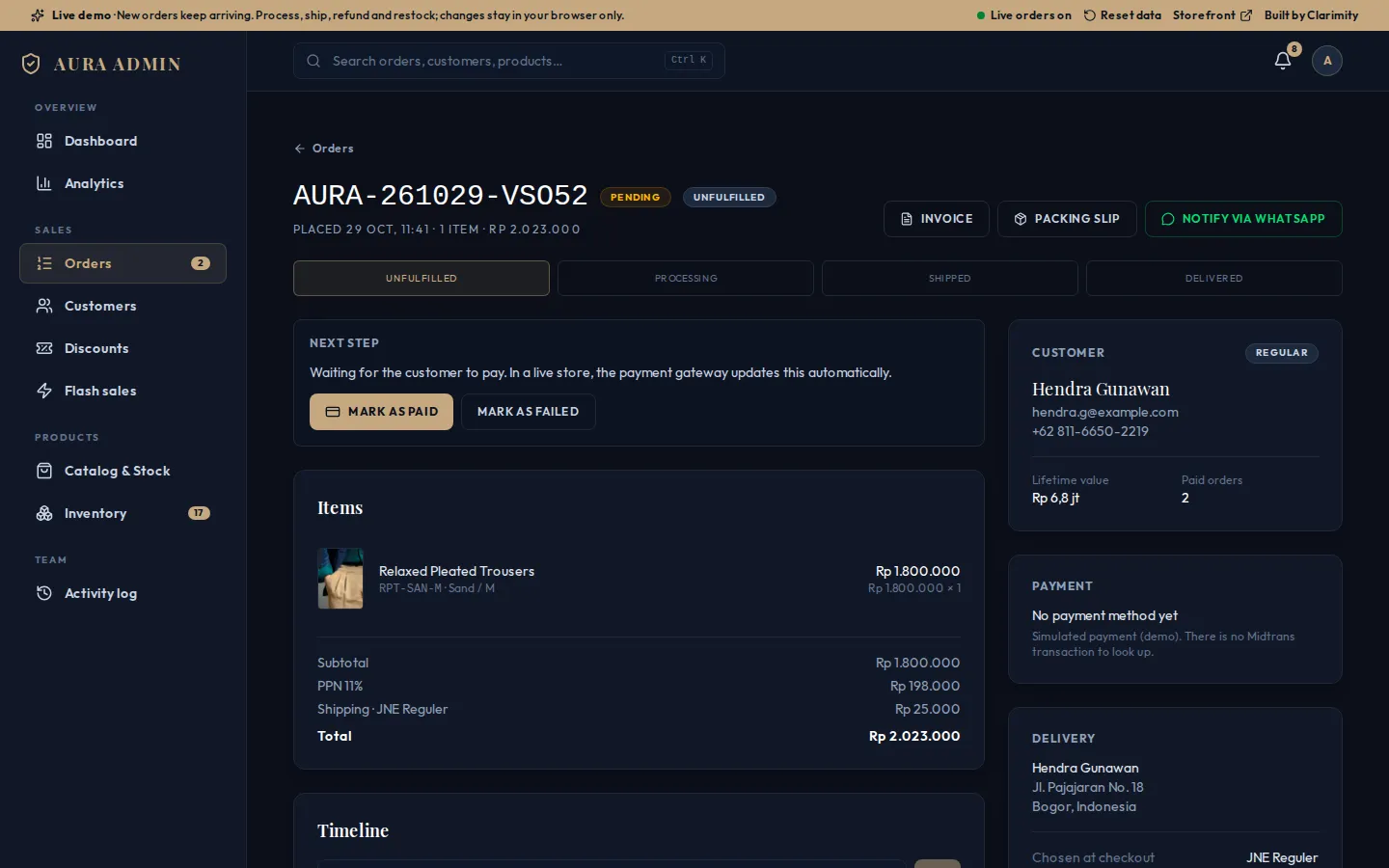Image resolution: width=1389 pixels, height=868 pixels.
Task: Click the phone number +62 811-6650-2219
Action: 1090,431
